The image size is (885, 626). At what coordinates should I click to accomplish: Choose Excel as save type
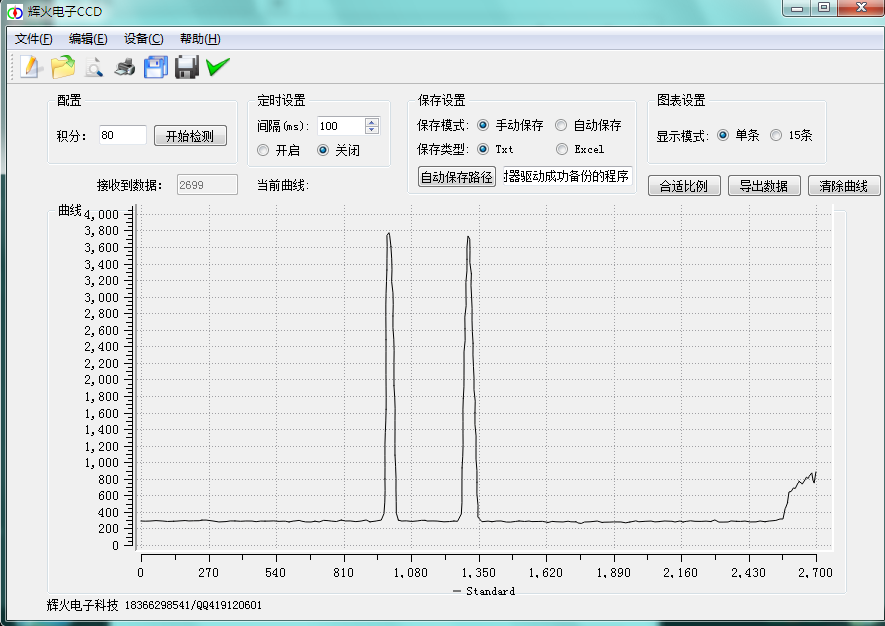pyautogui.click(x=562, y=149)
